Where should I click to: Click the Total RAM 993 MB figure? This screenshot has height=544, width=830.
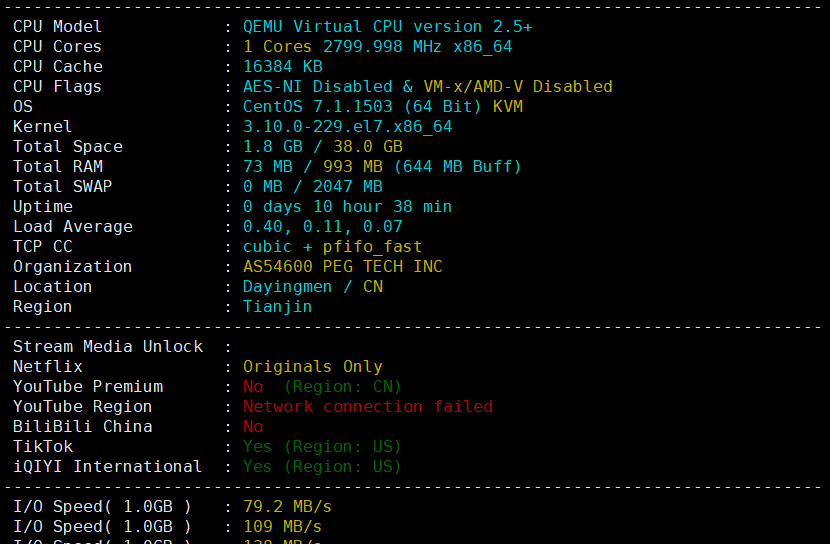point(353,167)
